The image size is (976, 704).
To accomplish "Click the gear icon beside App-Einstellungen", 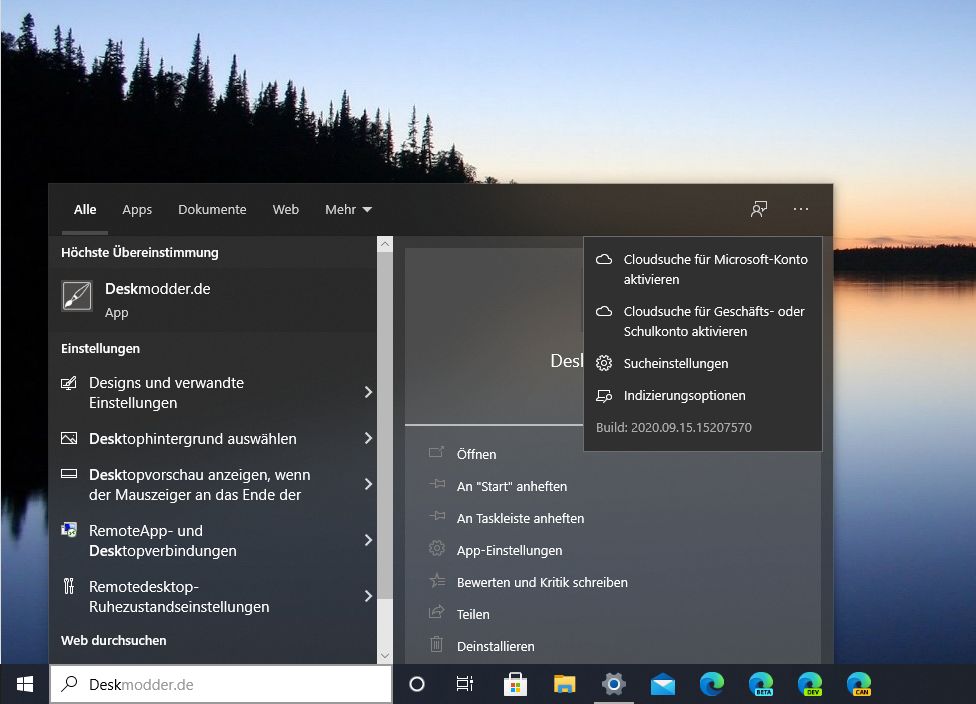I will pos(437,548).
